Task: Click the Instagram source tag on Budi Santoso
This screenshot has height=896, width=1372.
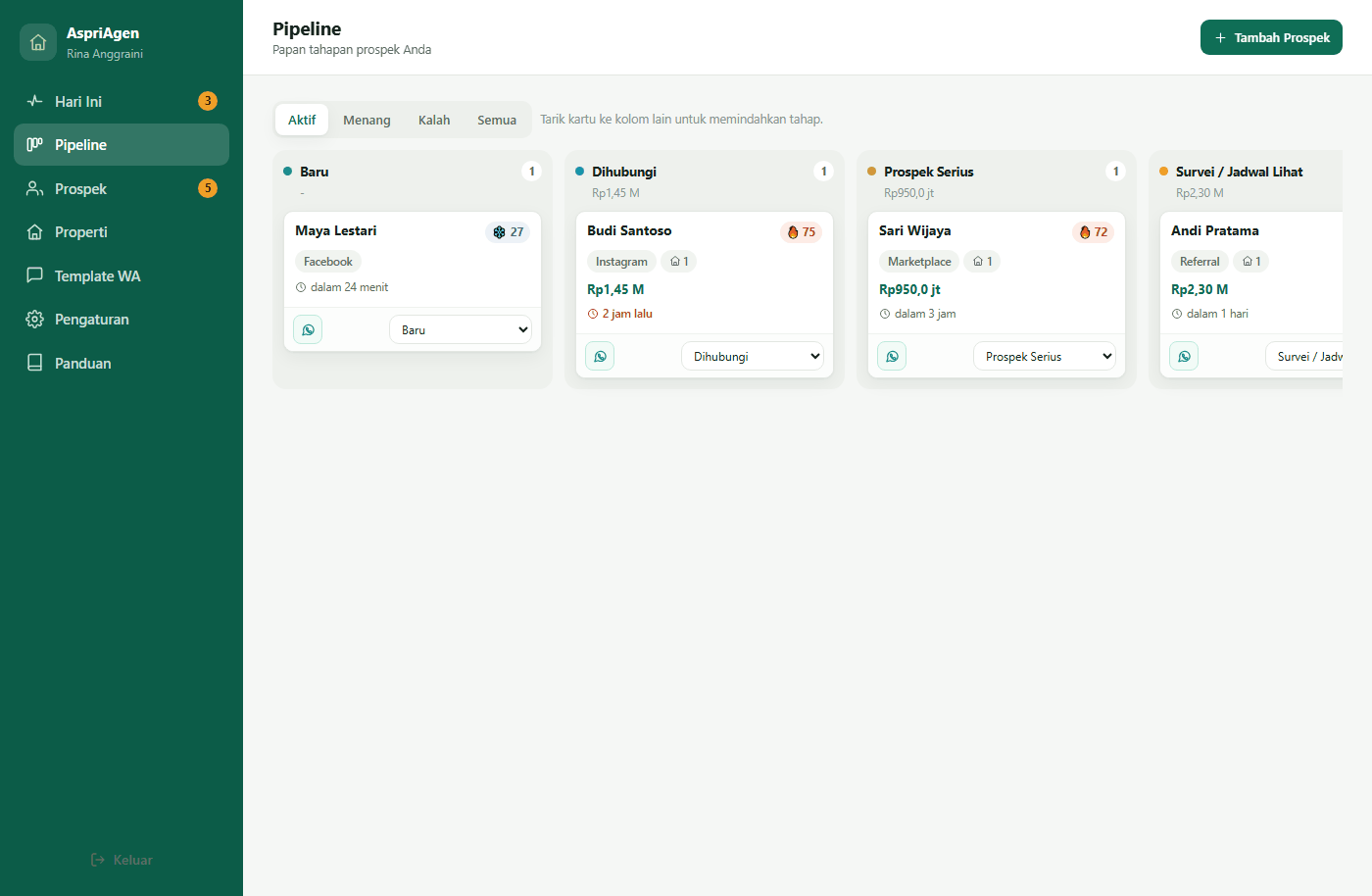Action: click(x=621, y=262)
